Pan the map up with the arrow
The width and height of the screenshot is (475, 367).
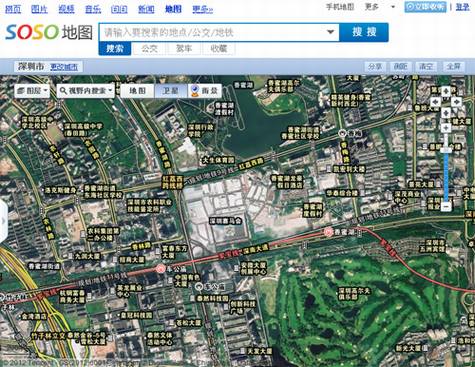(446, 90)
